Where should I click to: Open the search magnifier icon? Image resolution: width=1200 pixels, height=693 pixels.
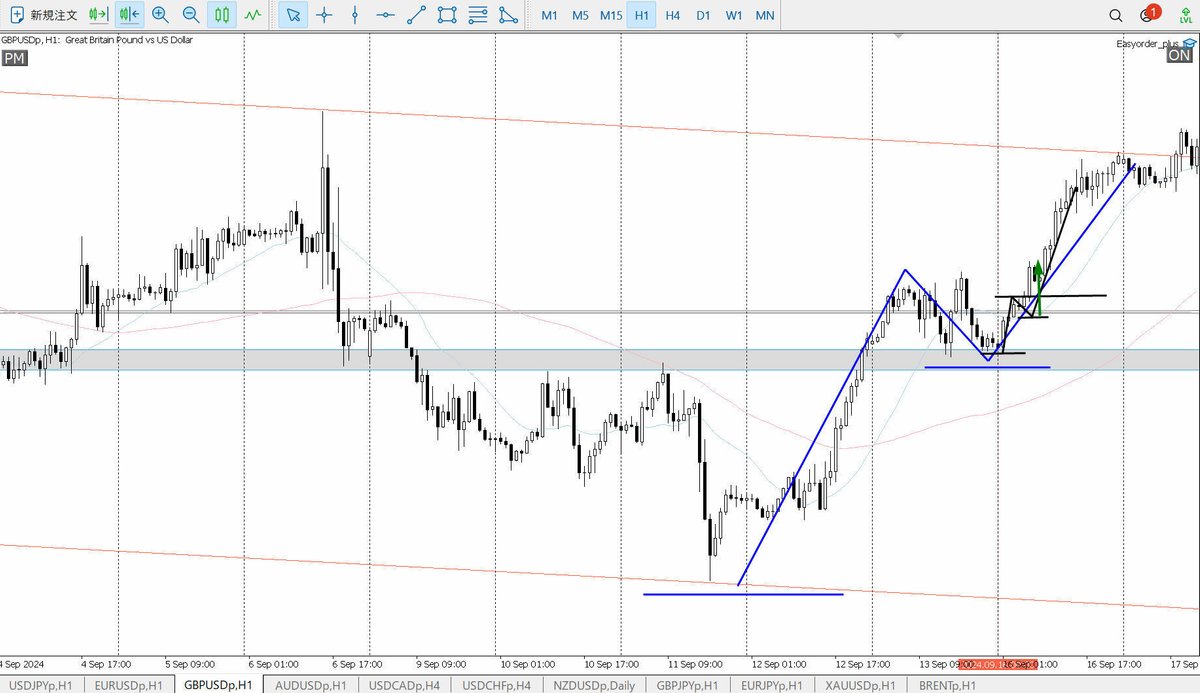[x=1116, y=15]
